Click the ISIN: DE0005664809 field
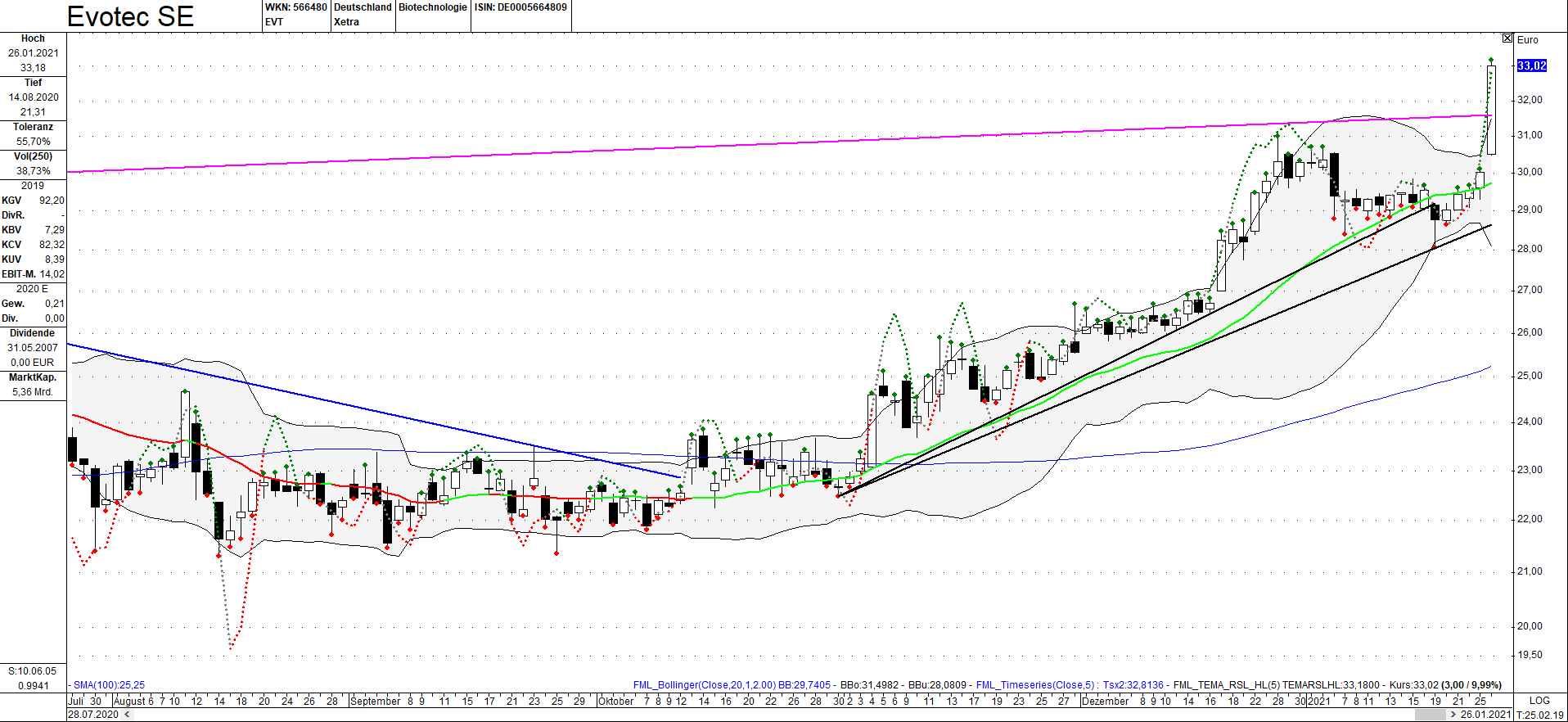The image size is (1568, 722). tap(520, 7)
